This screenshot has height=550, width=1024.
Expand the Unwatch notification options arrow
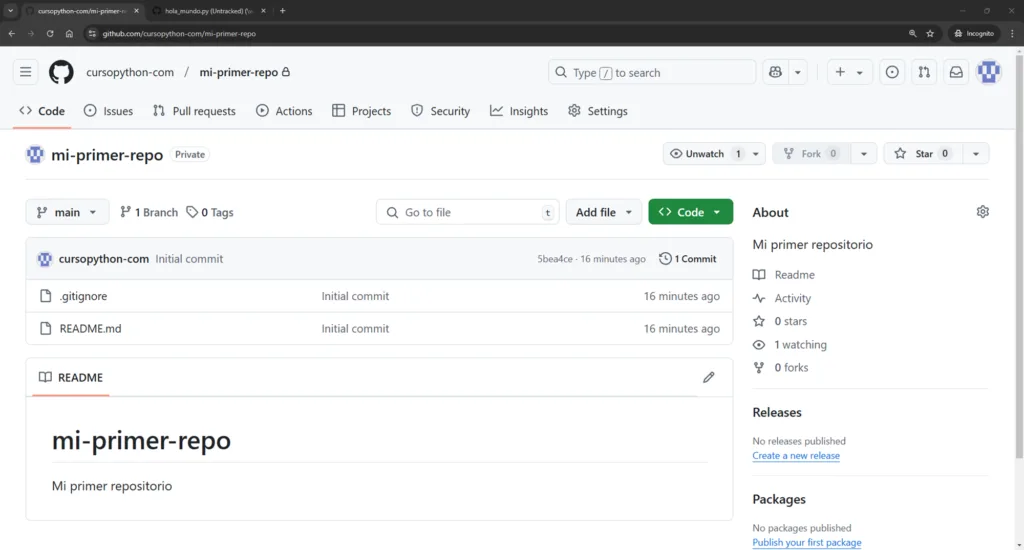756,154
